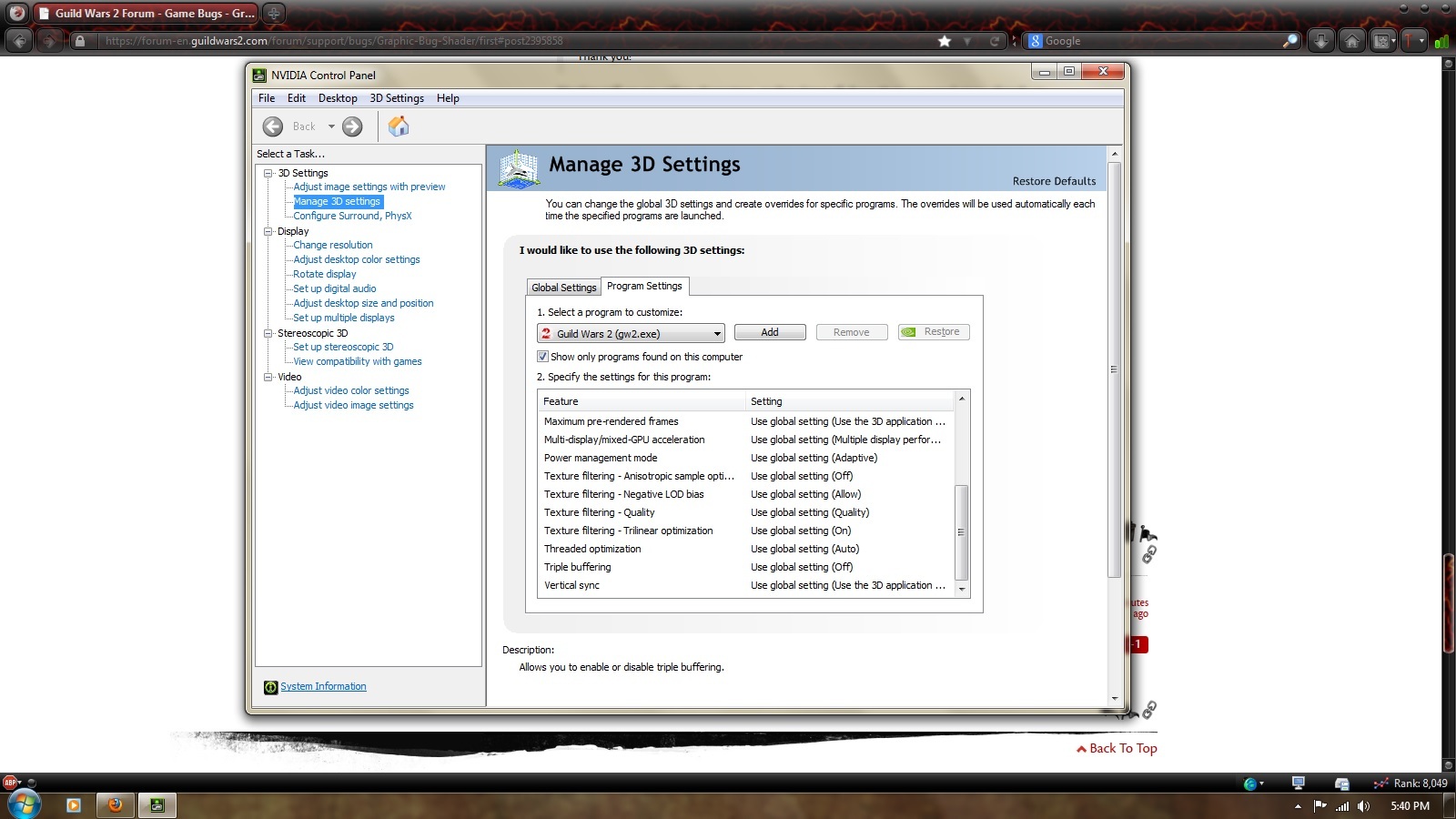
Task: Click the Google search input field
Action: [1162, 41]
